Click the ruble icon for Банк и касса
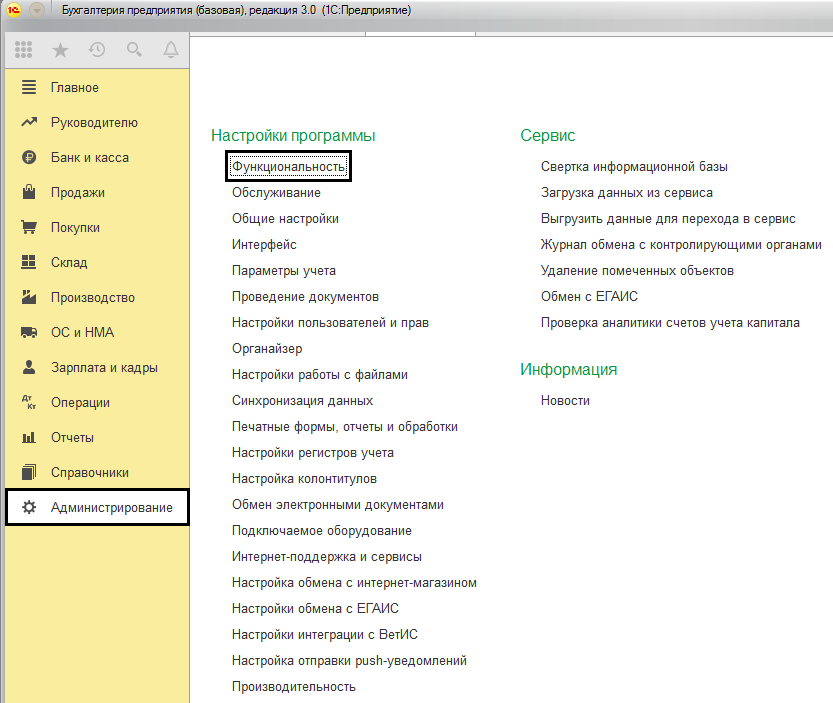The width and height of the screenshot is (833, 703). (x=29, y=157)
